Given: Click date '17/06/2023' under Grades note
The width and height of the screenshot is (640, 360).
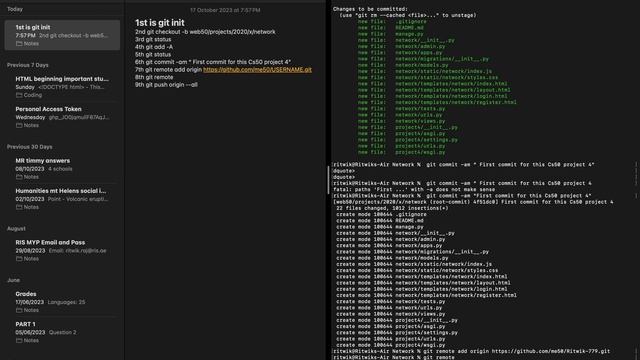Looking at the screenshot, I should [29, 302].
